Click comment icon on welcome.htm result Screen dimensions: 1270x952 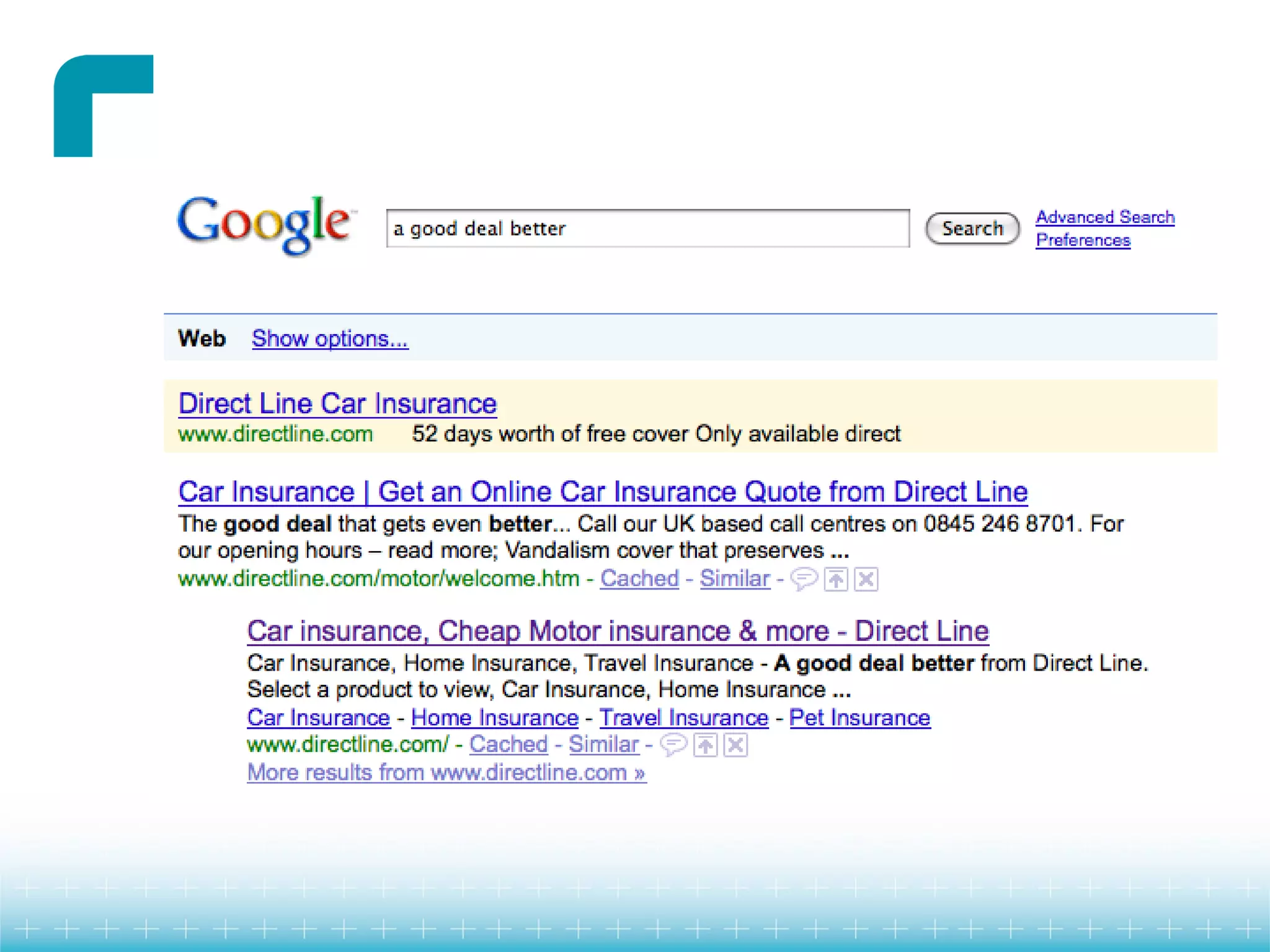804,579
